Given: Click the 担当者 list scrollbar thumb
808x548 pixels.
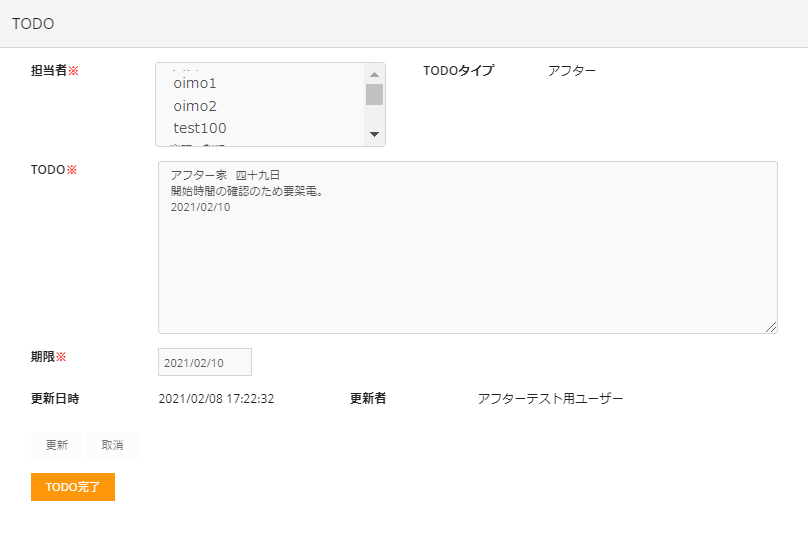Looking at the screenshot, I should coord(375,95).
